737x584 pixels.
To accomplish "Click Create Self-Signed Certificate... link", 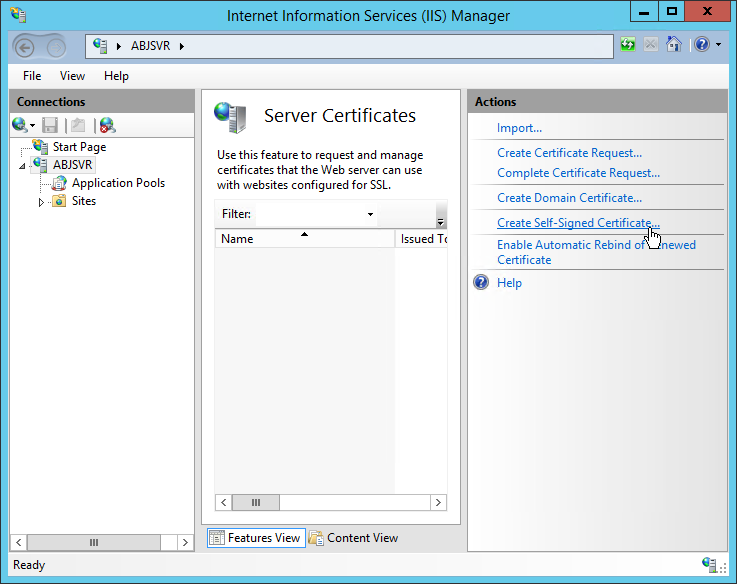I will 578,223.
